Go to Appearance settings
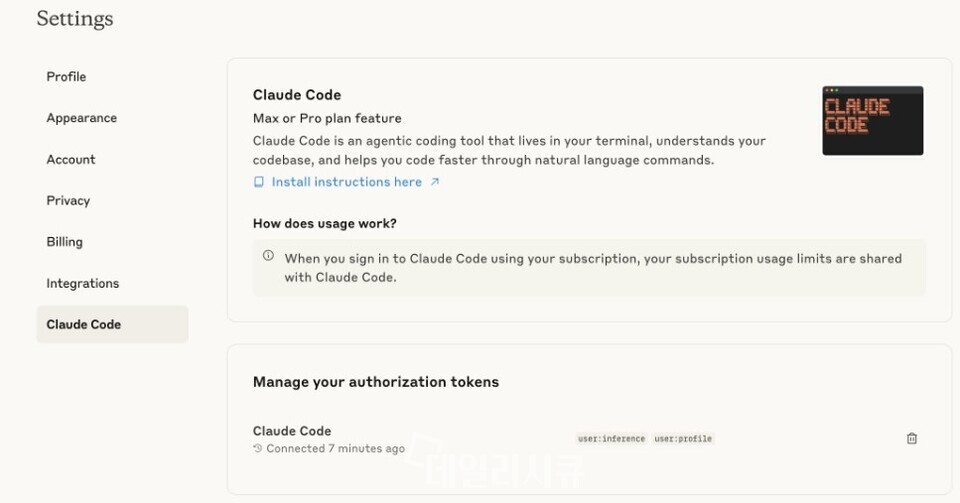Viewport: 960px width, 503px height. click(x=81, y=118)
